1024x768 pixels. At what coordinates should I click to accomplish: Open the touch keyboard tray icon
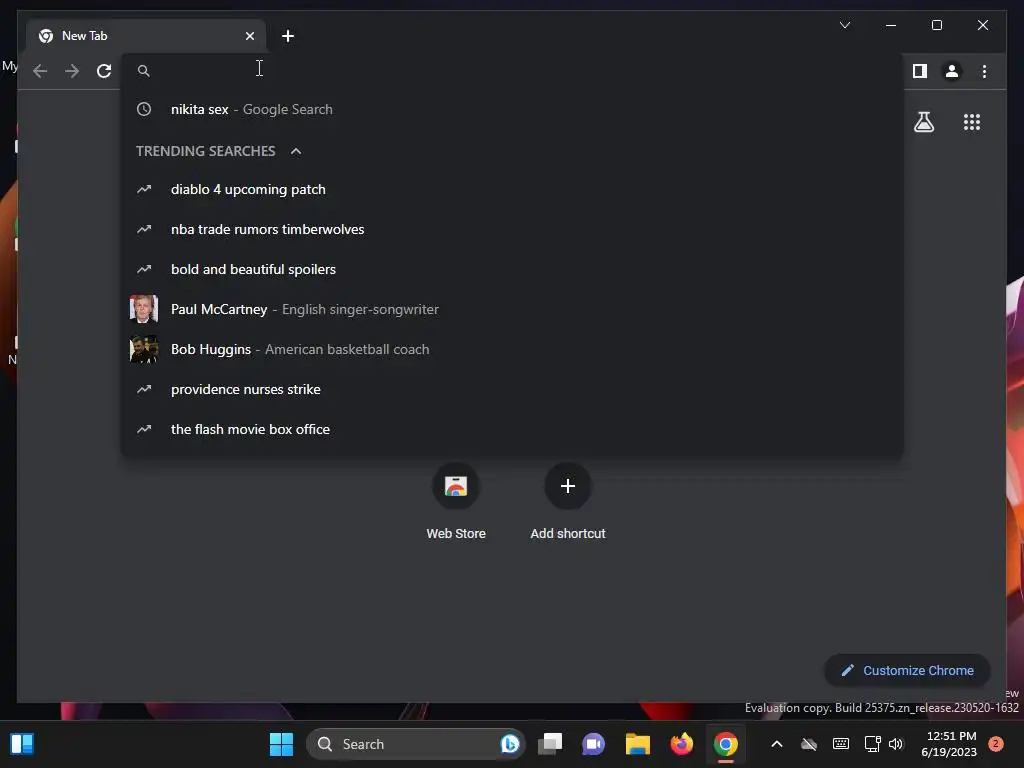[x=840, y=744]
